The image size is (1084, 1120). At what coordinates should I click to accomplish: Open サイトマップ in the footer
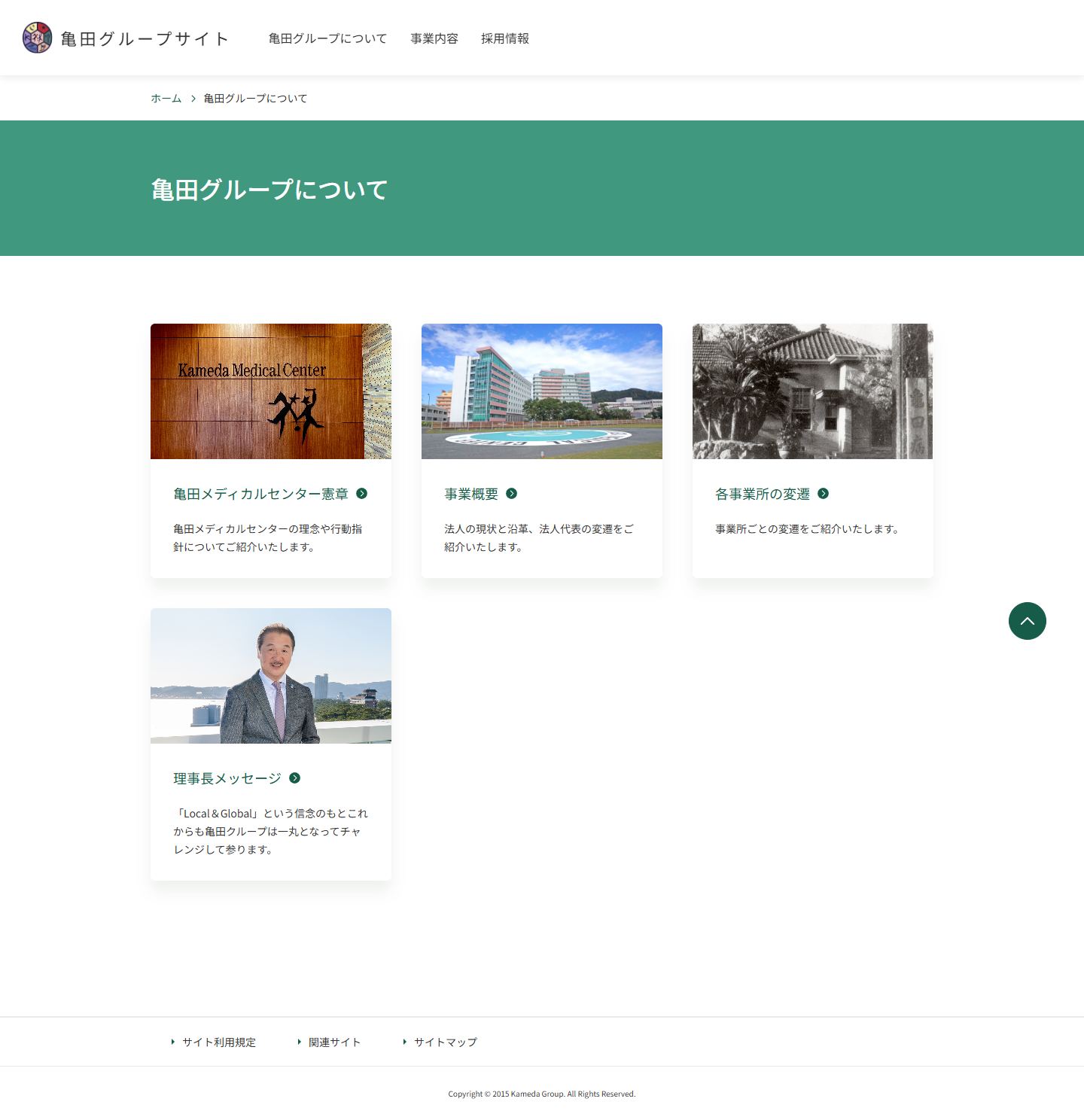[446, 1042]
